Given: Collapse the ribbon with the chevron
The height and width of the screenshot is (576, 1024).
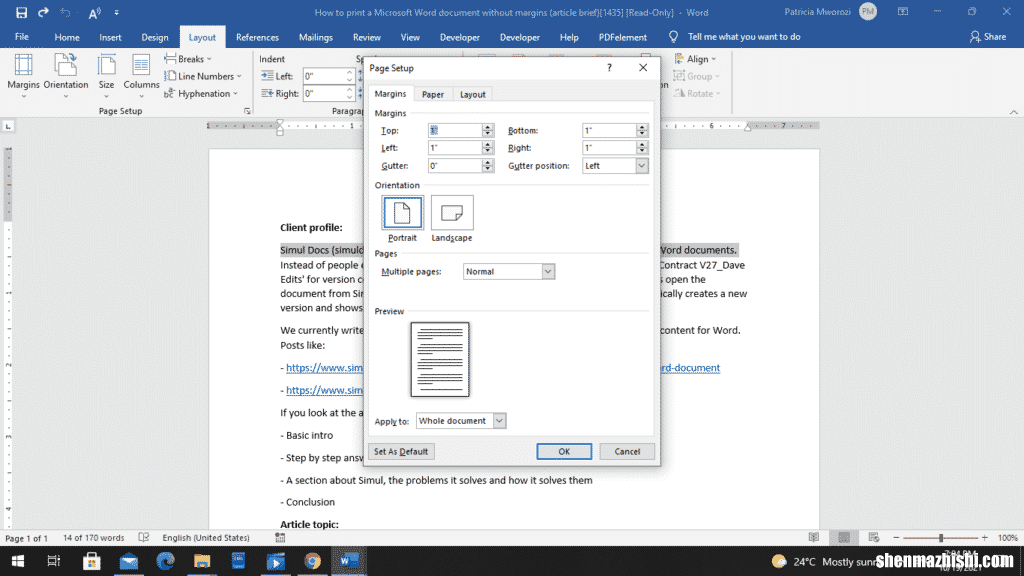Looking at the screenshot, I should pos(1014,112).
